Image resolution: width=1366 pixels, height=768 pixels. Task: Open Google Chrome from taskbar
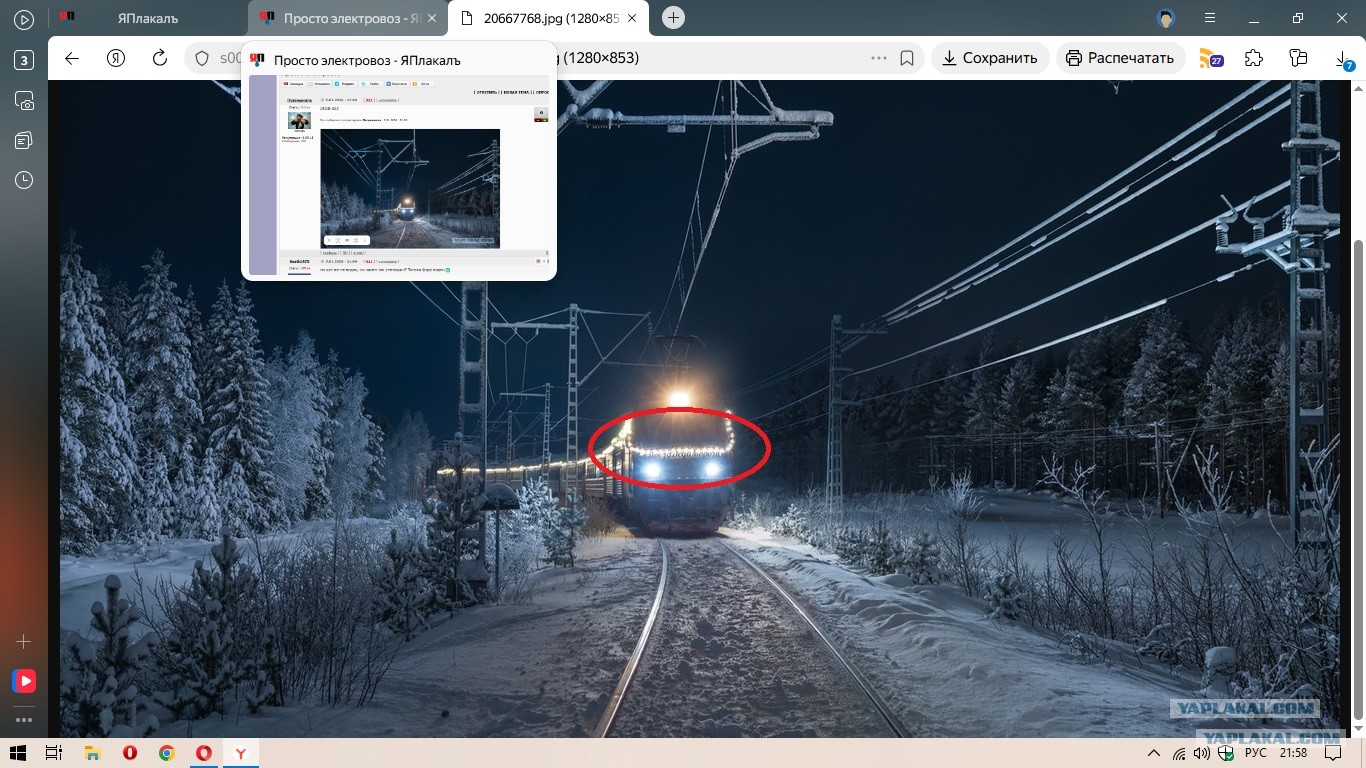click(x=166, y=753)
